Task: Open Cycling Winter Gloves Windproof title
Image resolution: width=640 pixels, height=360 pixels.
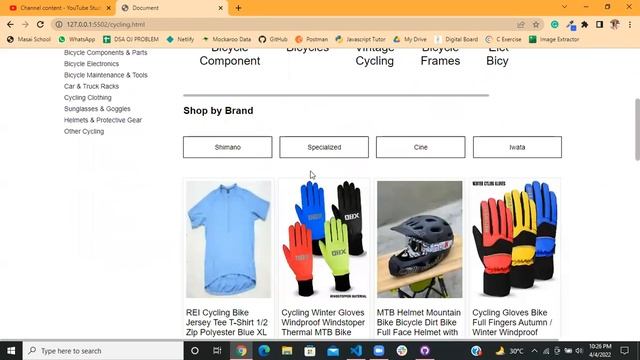Action: click(x=323, y=322)
